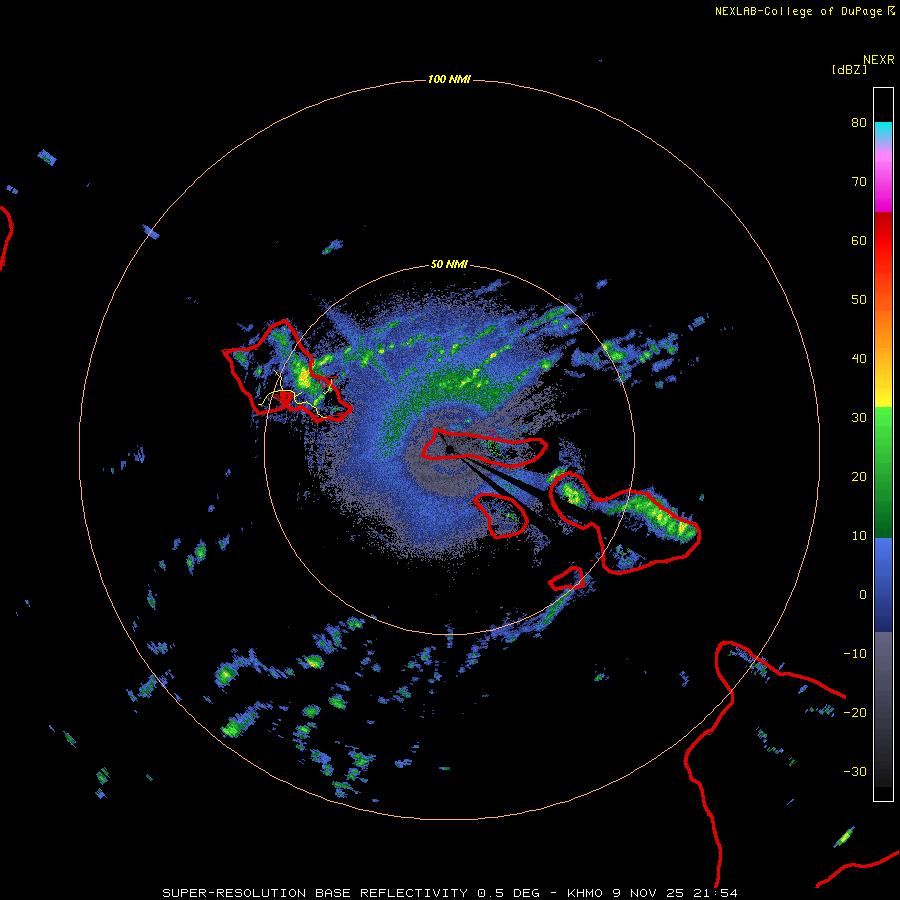The width and height of the screenshot is (900, 900).
Task: Click the Super-Resolution Base Reflectivity caption at bottom
Action: click(x=449, y=893)
